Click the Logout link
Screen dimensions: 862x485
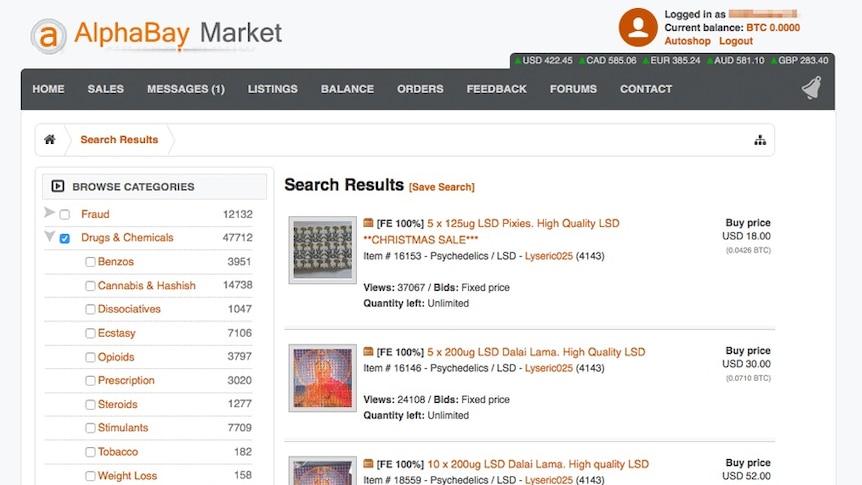tap(735, 41)
